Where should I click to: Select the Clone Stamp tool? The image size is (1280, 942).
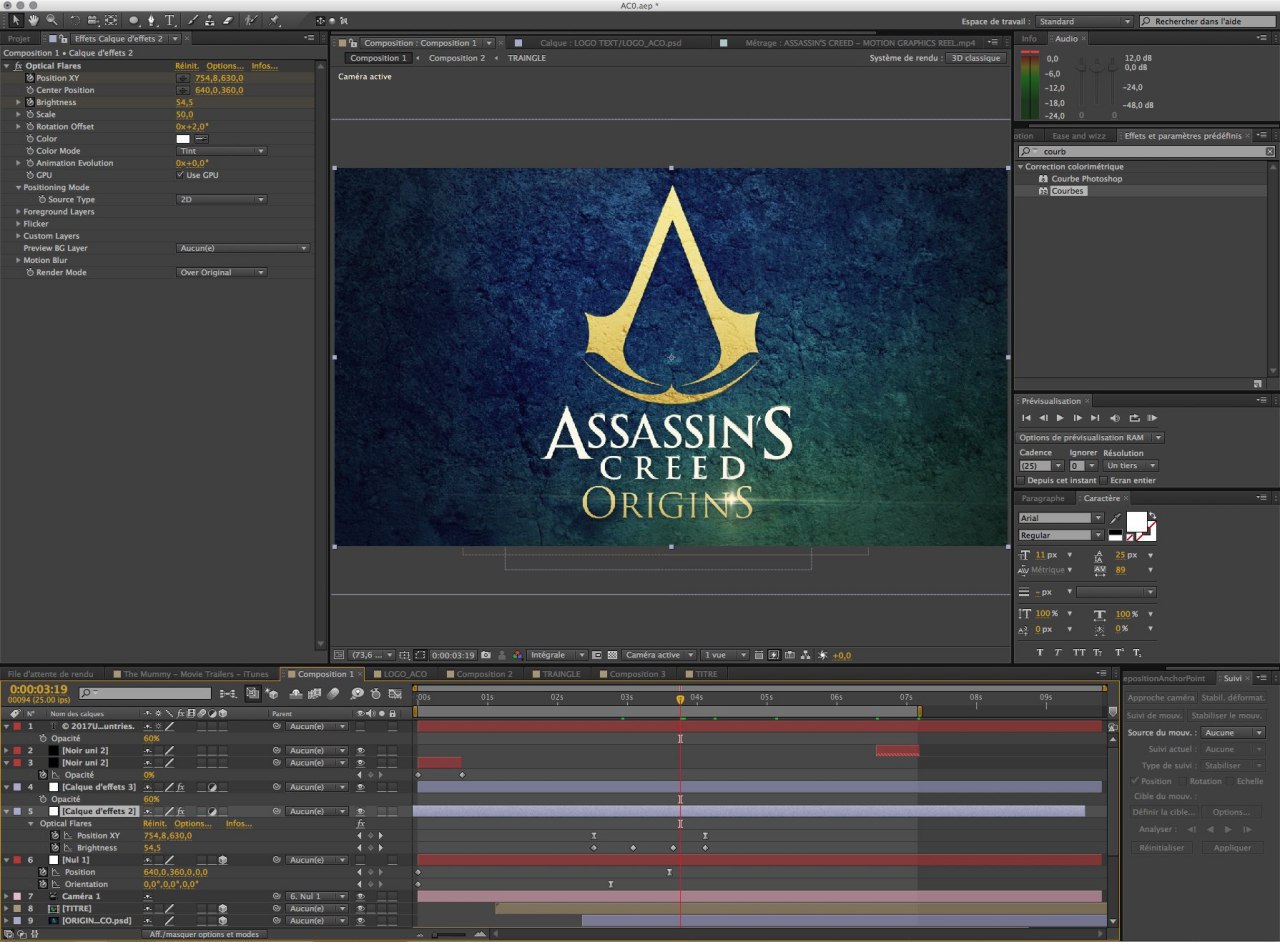point(210,20)
